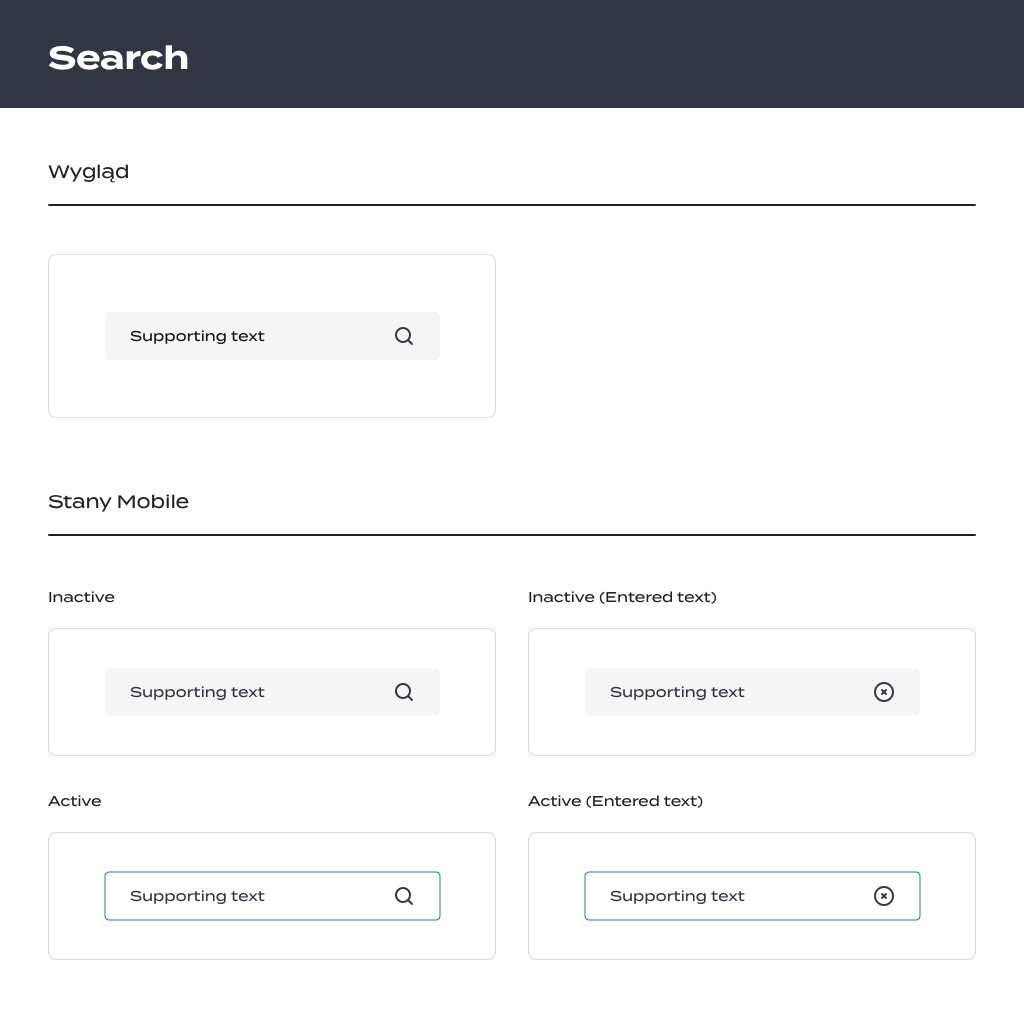Select the Inactive (Entered text) search input
Image resolution: width=1024 pixels, height=1024 pixels.
720,692
